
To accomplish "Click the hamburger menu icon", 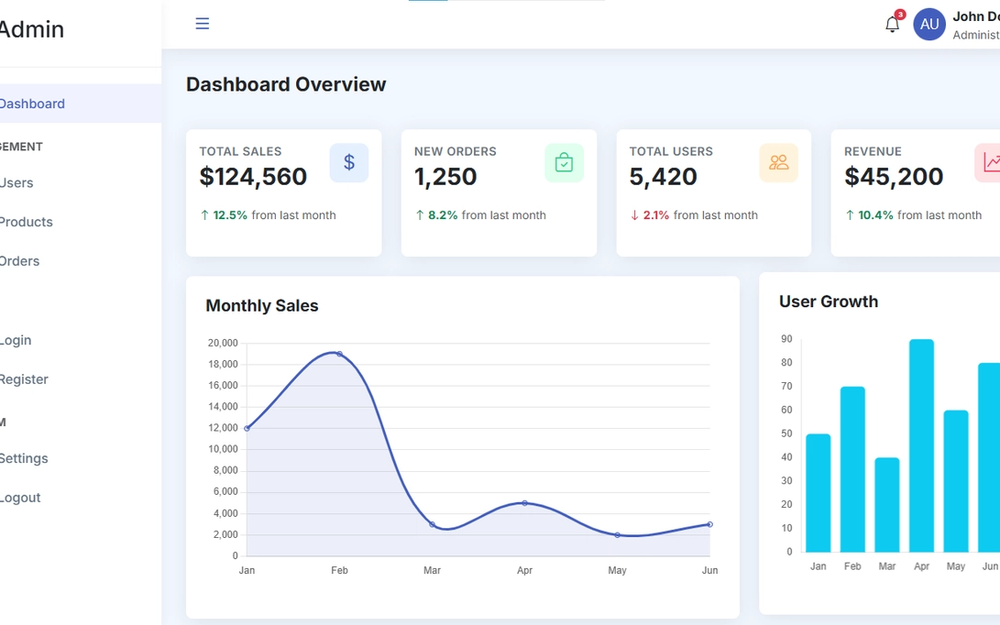I will point(202,23).
